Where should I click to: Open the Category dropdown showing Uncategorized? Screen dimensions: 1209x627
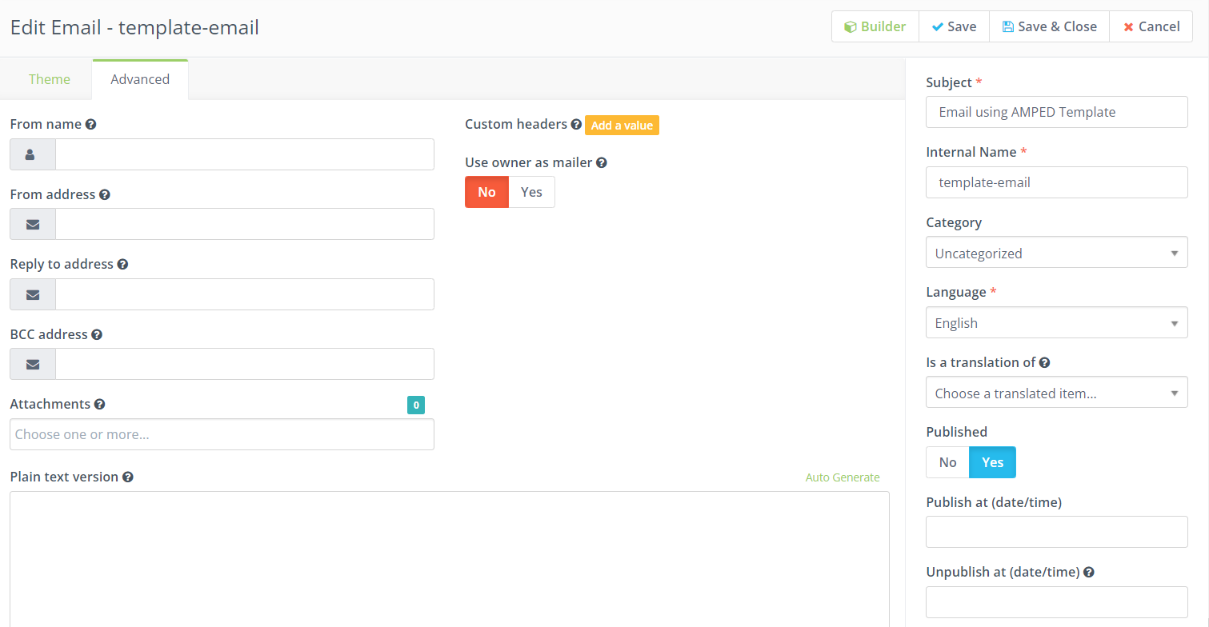[x=1056, y=253]
